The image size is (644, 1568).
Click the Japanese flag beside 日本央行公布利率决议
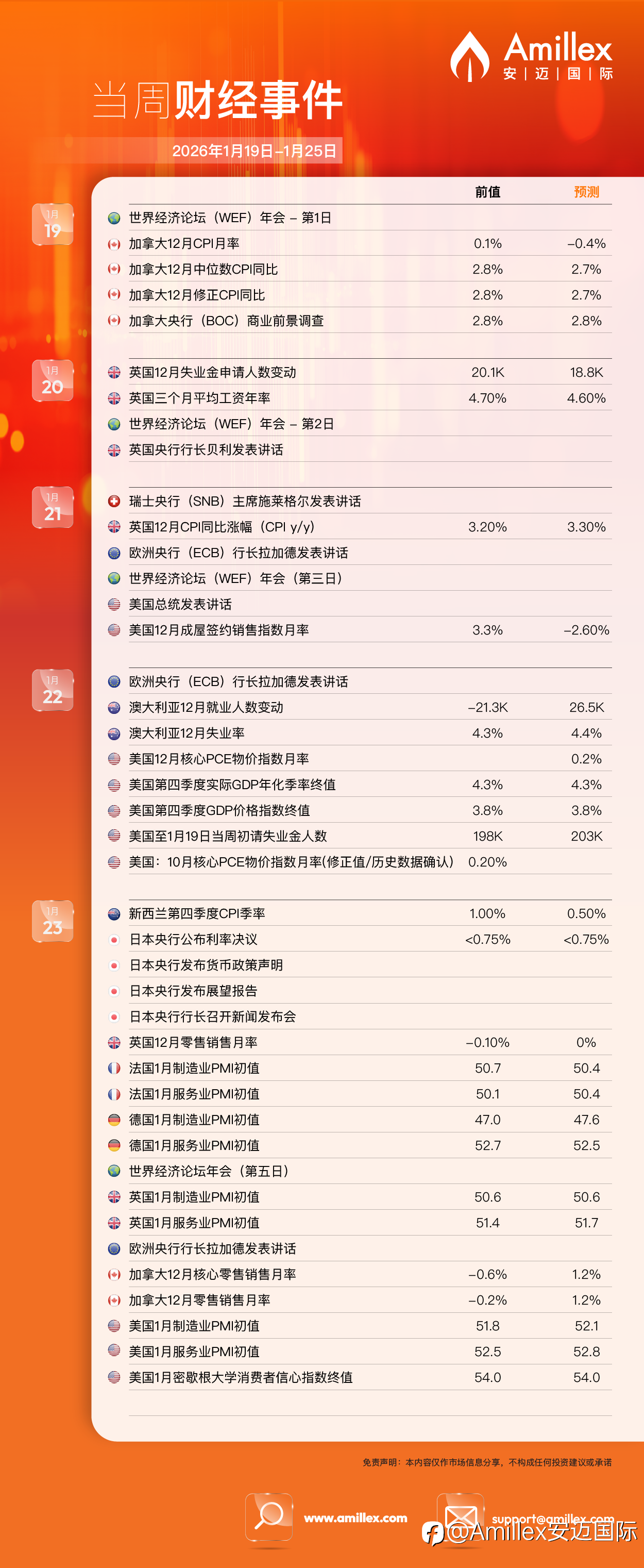114,940
